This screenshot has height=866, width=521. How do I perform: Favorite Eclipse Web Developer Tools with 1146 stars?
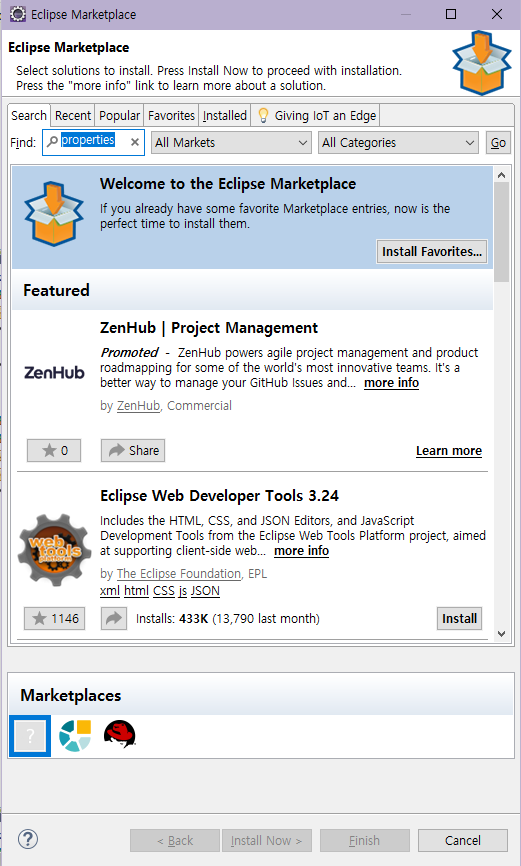click(x=55, y=619)
